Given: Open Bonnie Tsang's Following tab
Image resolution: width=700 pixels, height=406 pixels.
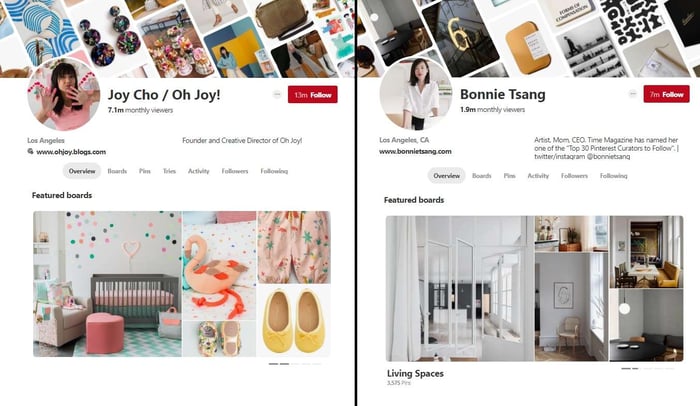Looking at the screenshot, I should pyautogui.click(x=613, y=176).
